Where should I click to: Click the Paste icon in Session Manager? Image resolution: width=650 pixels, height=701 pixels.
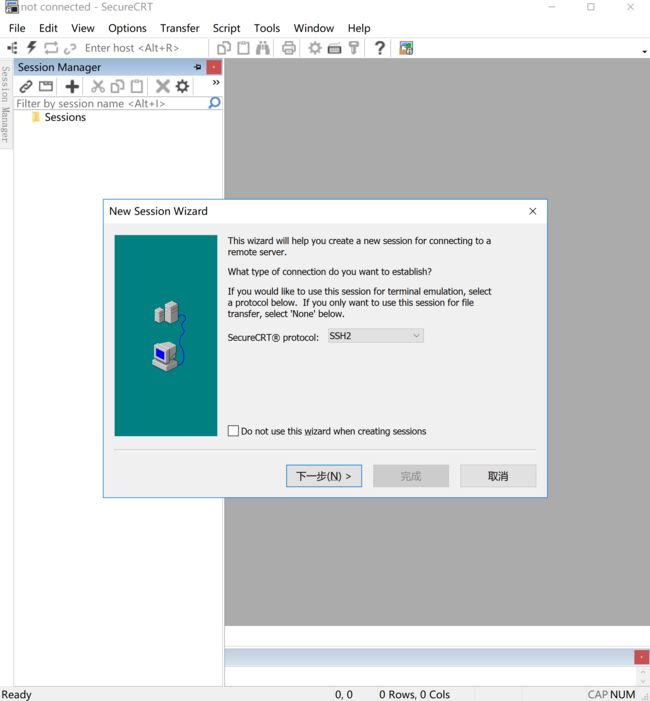click(x=137, y=86)
